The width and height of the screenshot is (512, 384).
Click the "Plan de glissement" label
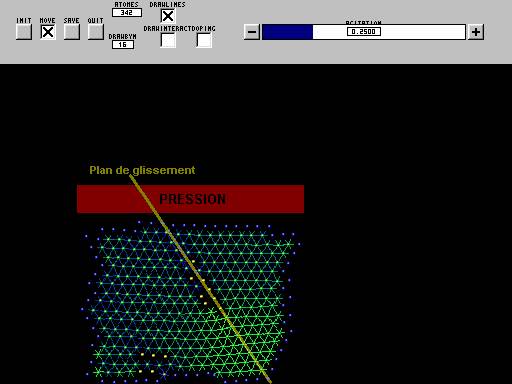(x=142, y=170)
